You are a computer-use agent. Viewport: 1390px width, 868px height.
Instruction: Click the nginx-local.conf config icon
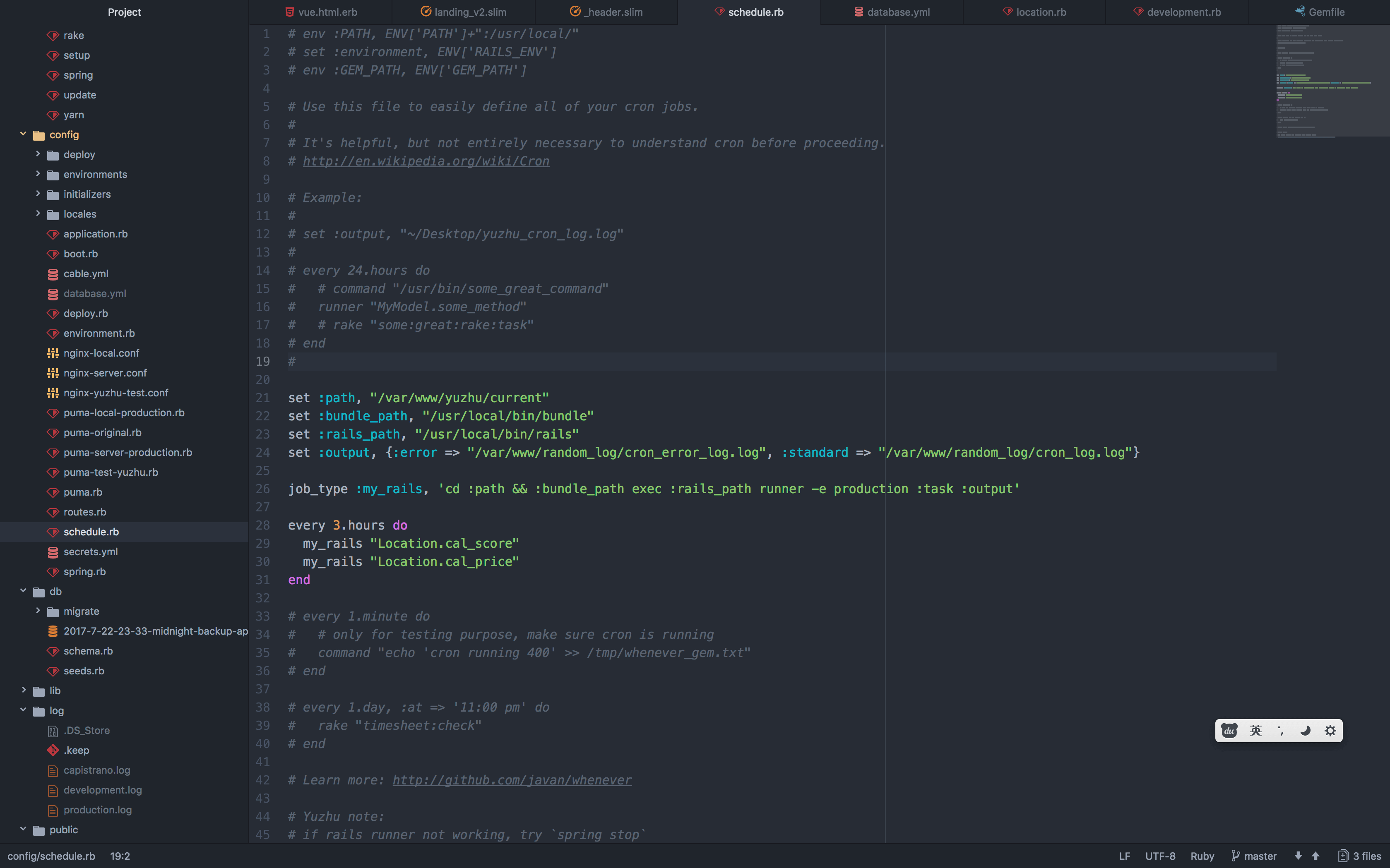click(x=52, y=353)
